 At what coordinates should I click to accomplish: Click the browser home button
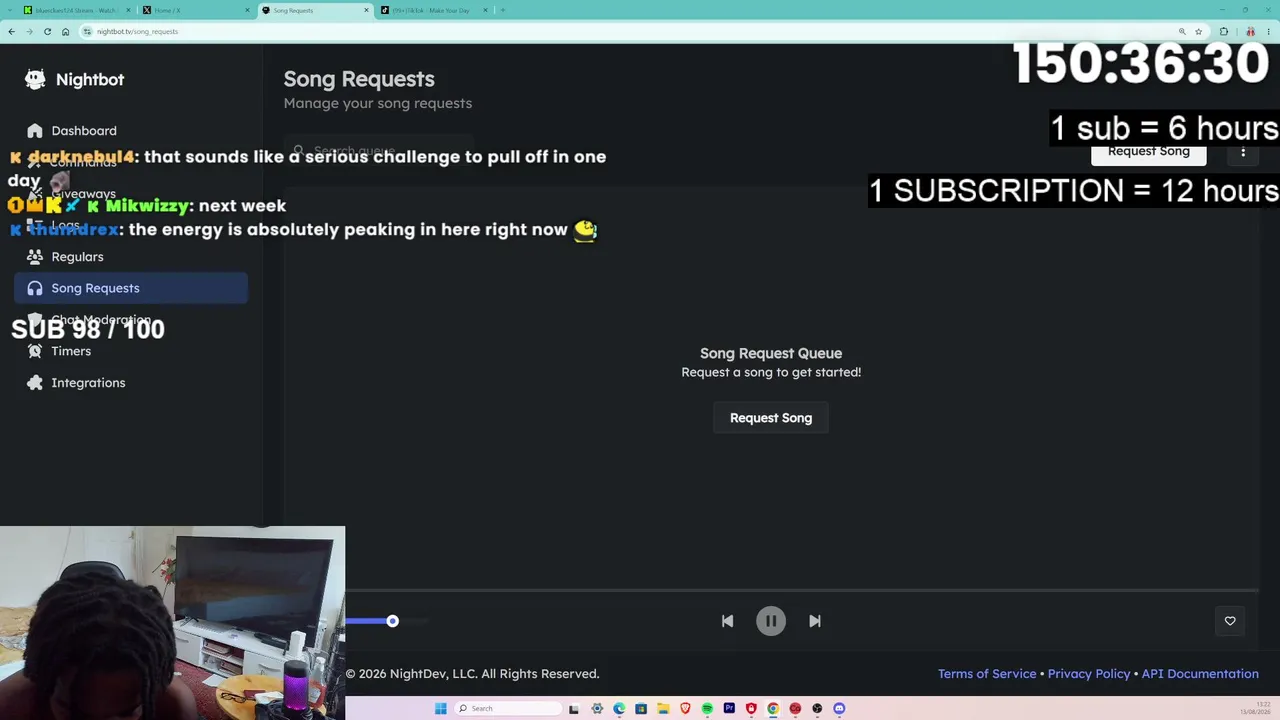[x=65, y=32]
